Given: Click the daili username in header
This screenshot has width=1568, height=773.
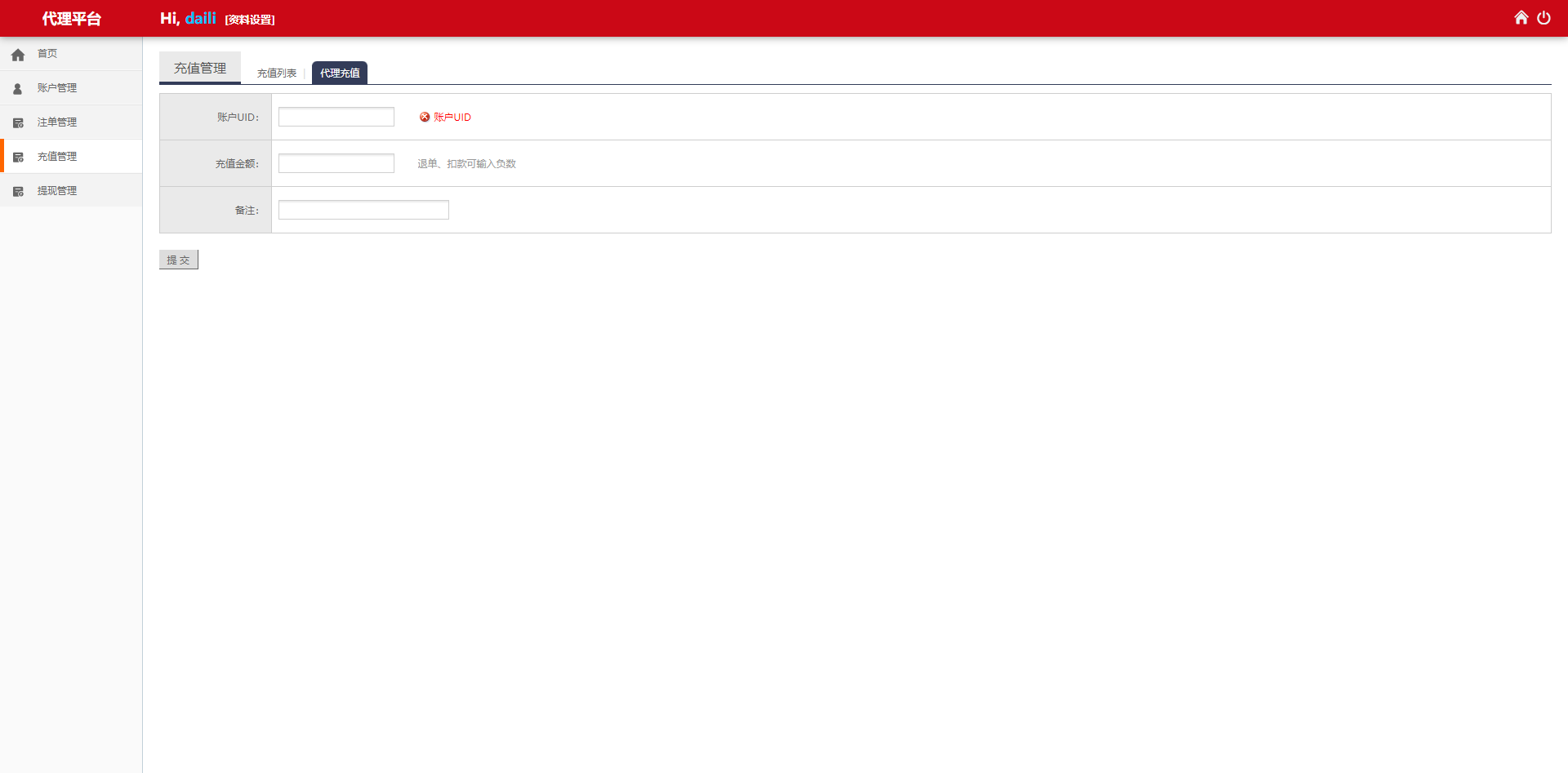Looking at the screenshot, I should pos(201,18).
